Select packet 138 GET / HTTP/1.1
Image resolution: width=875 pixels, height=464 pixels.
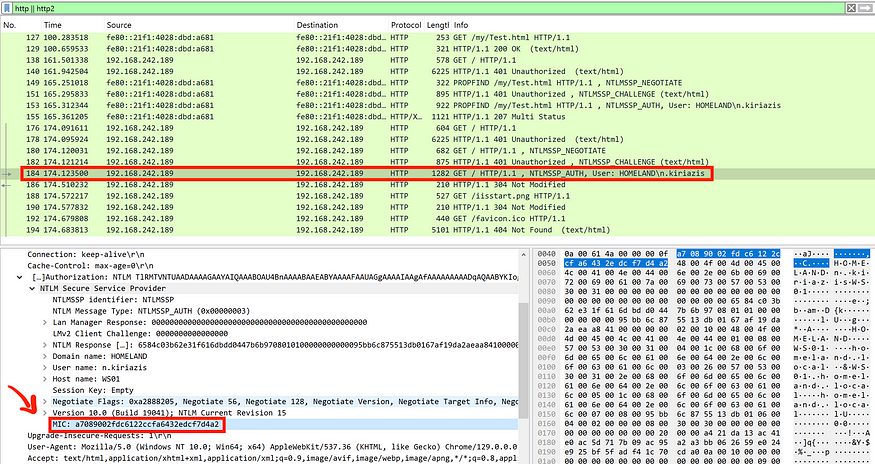click(x=438, y=60)
